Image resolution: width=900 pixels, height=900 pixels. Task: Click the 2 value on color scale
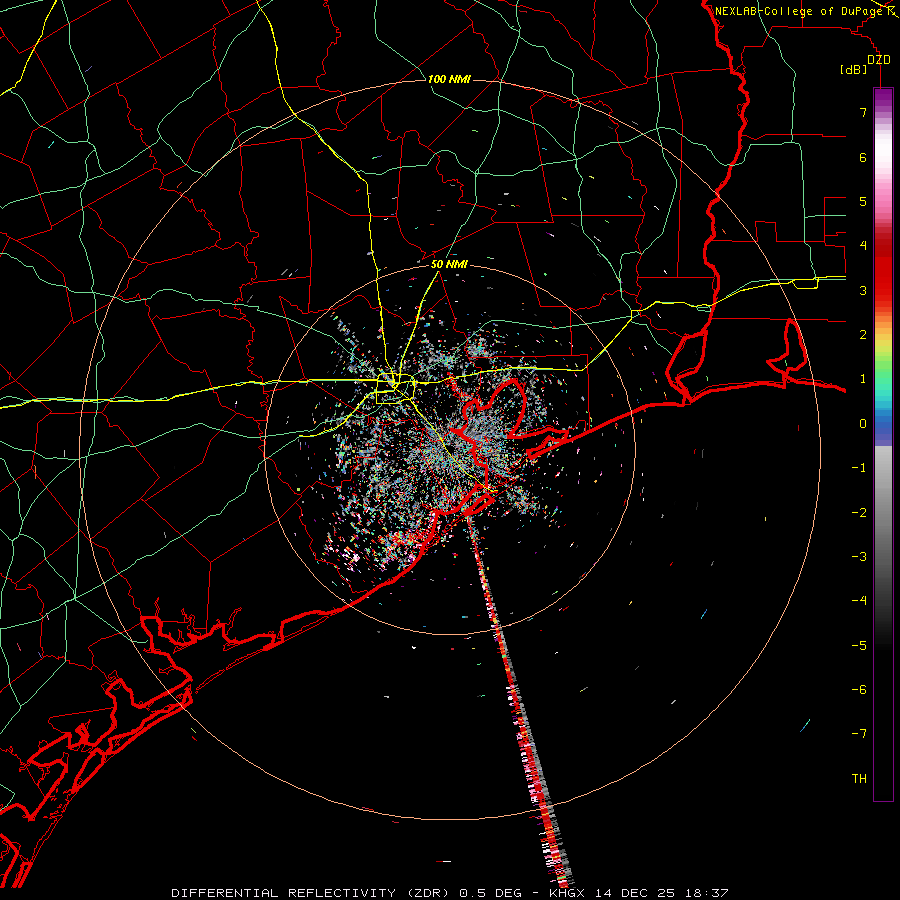pos(863,335)
